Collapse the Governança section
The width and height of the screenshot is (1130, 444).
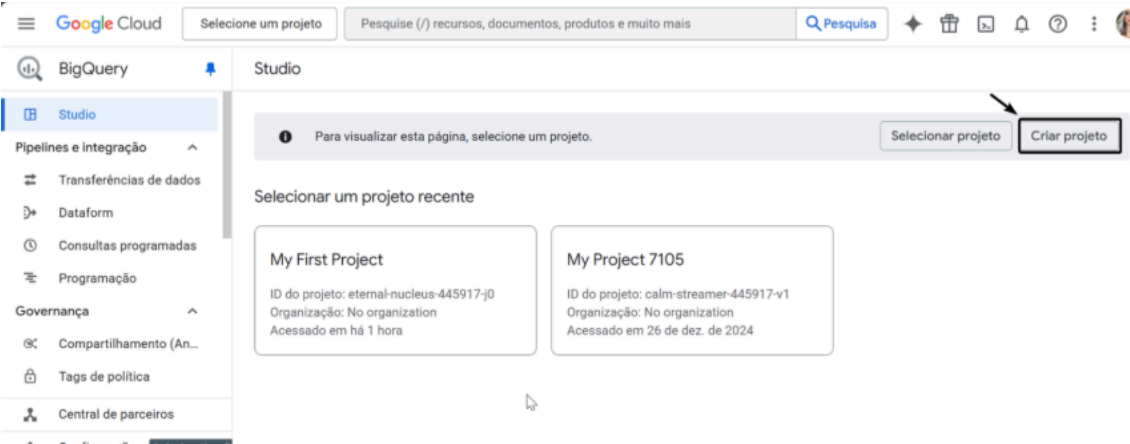tap(192, 311)
